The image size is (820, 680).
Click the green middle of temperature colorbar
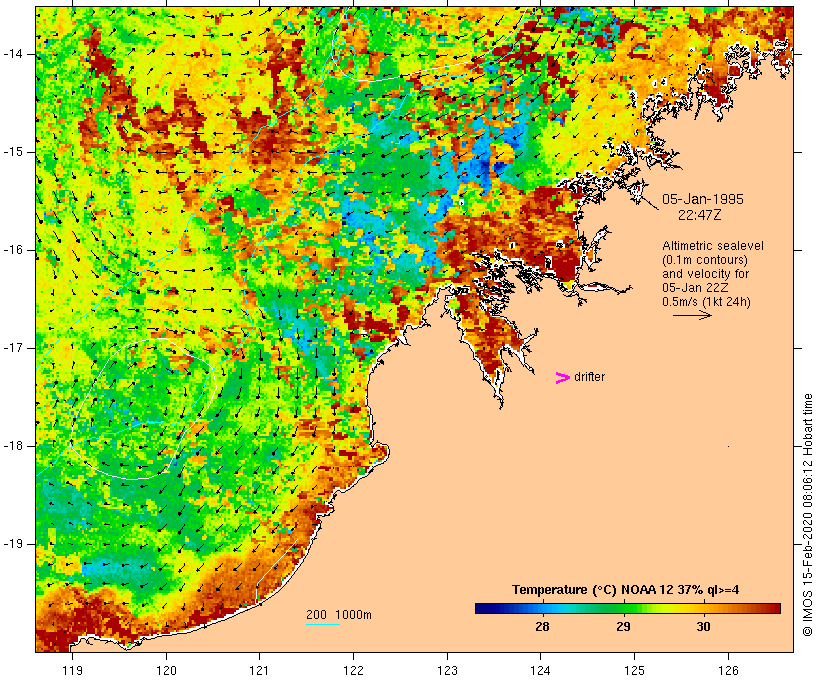tap(628, 608)
